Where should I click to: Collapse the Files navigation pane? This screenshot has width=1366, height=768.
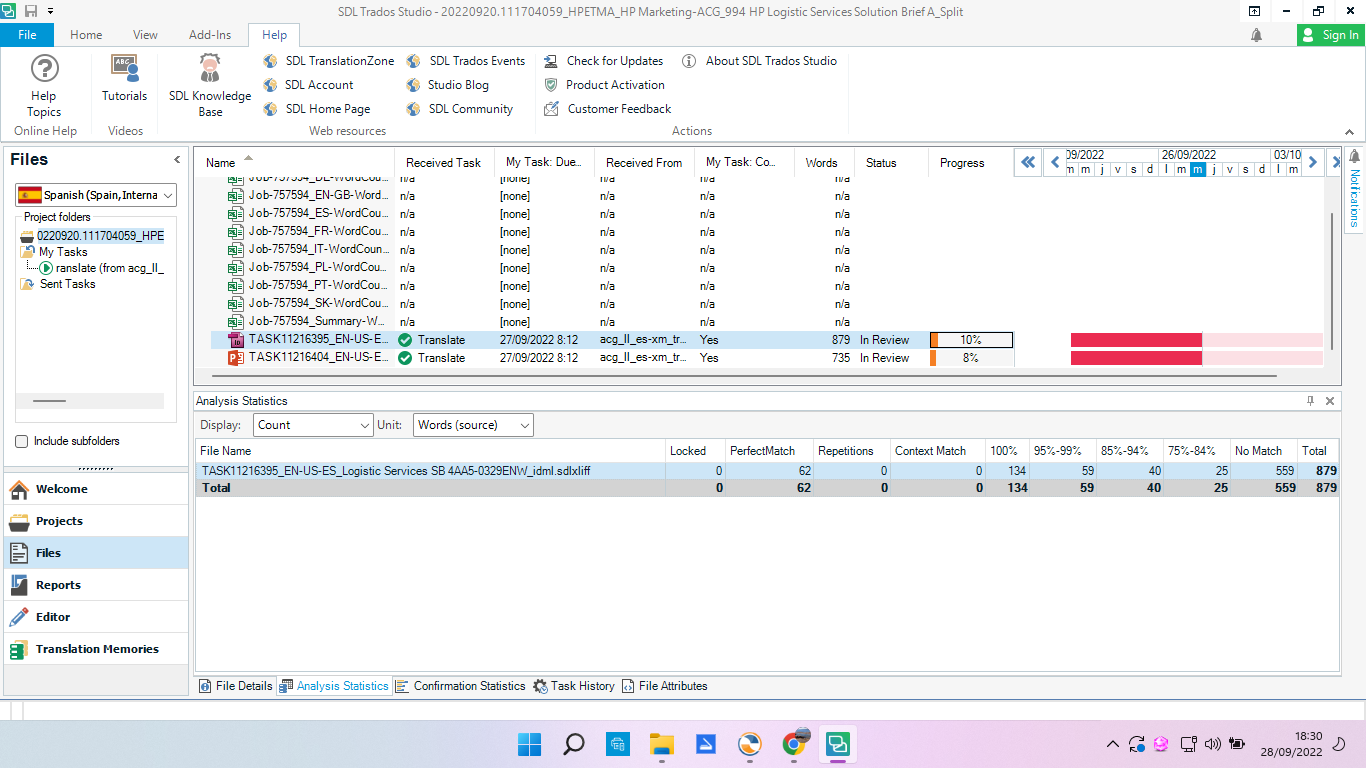(177, 160)
